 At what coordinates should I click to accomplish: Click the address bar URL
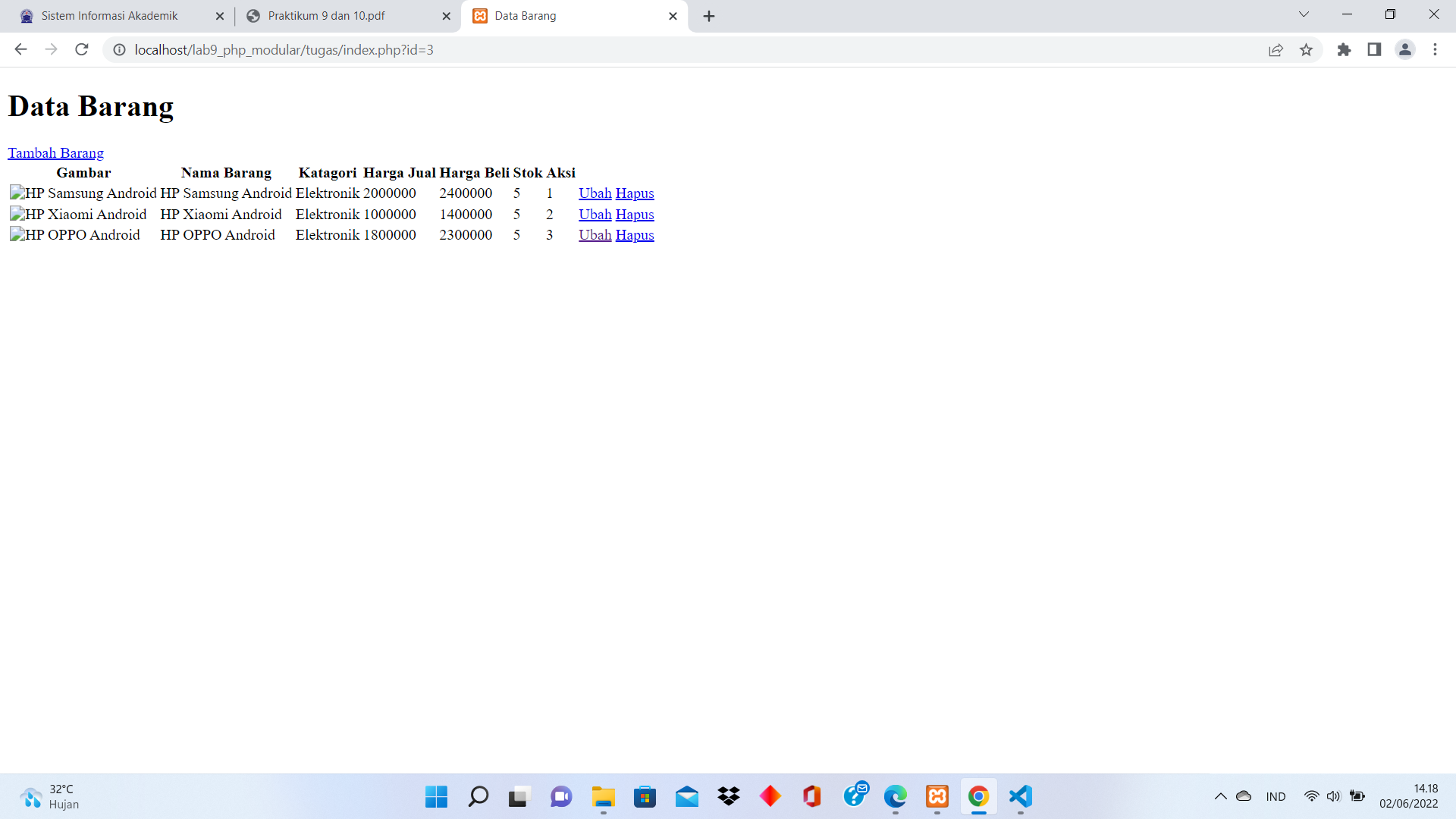[x=284, y=50]
